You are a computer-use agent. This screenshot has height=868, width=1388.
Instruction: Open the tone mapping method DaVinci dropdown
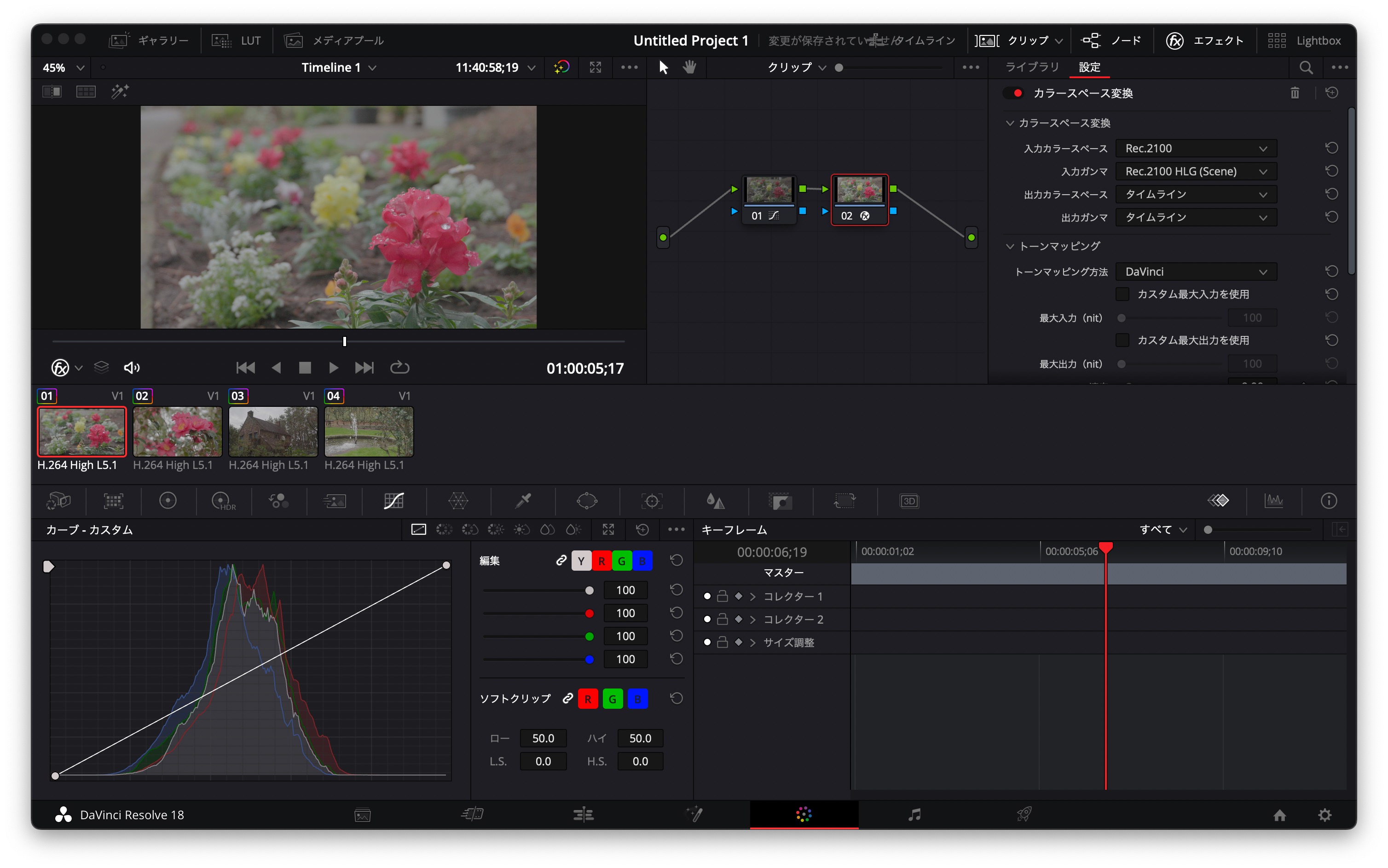pos(1196,272)
